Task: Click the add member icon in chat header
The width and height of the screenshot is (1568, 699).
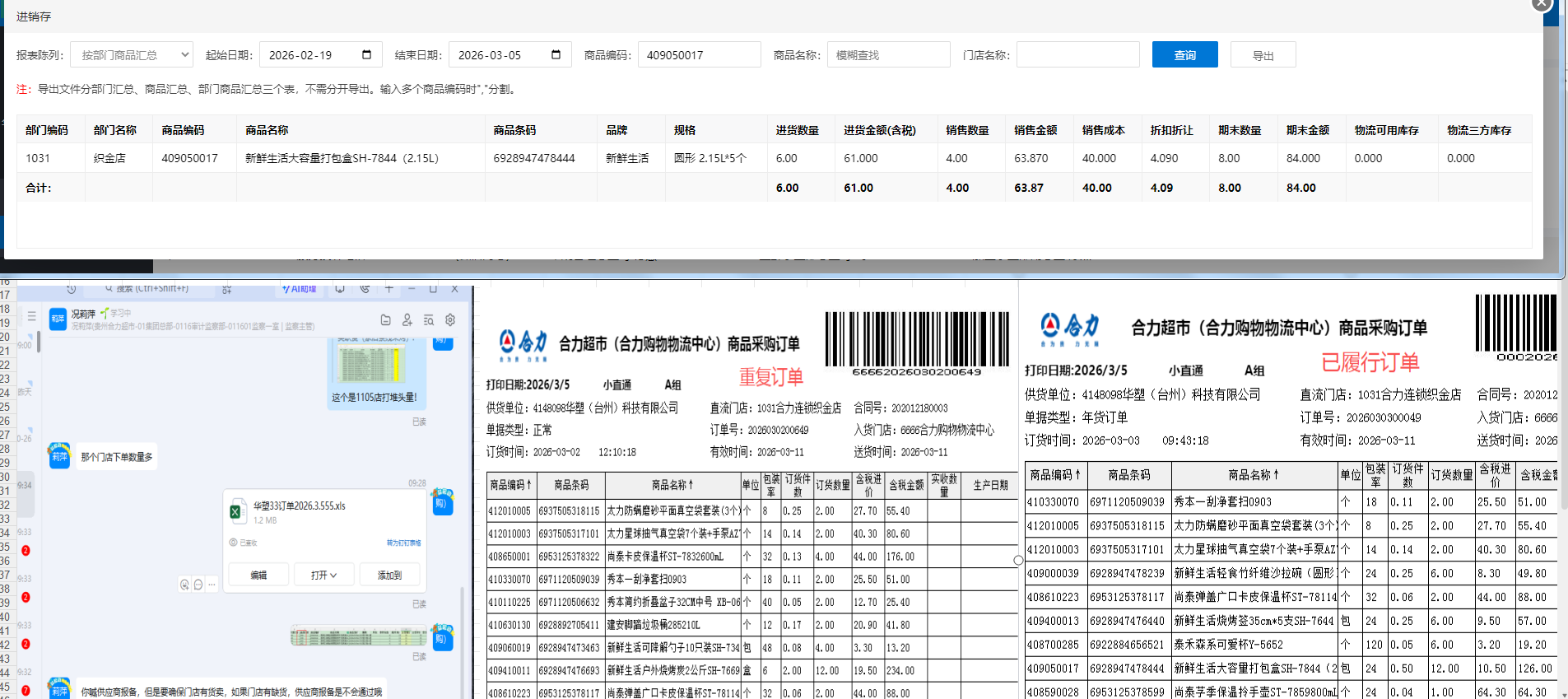Action: point(407,319)
